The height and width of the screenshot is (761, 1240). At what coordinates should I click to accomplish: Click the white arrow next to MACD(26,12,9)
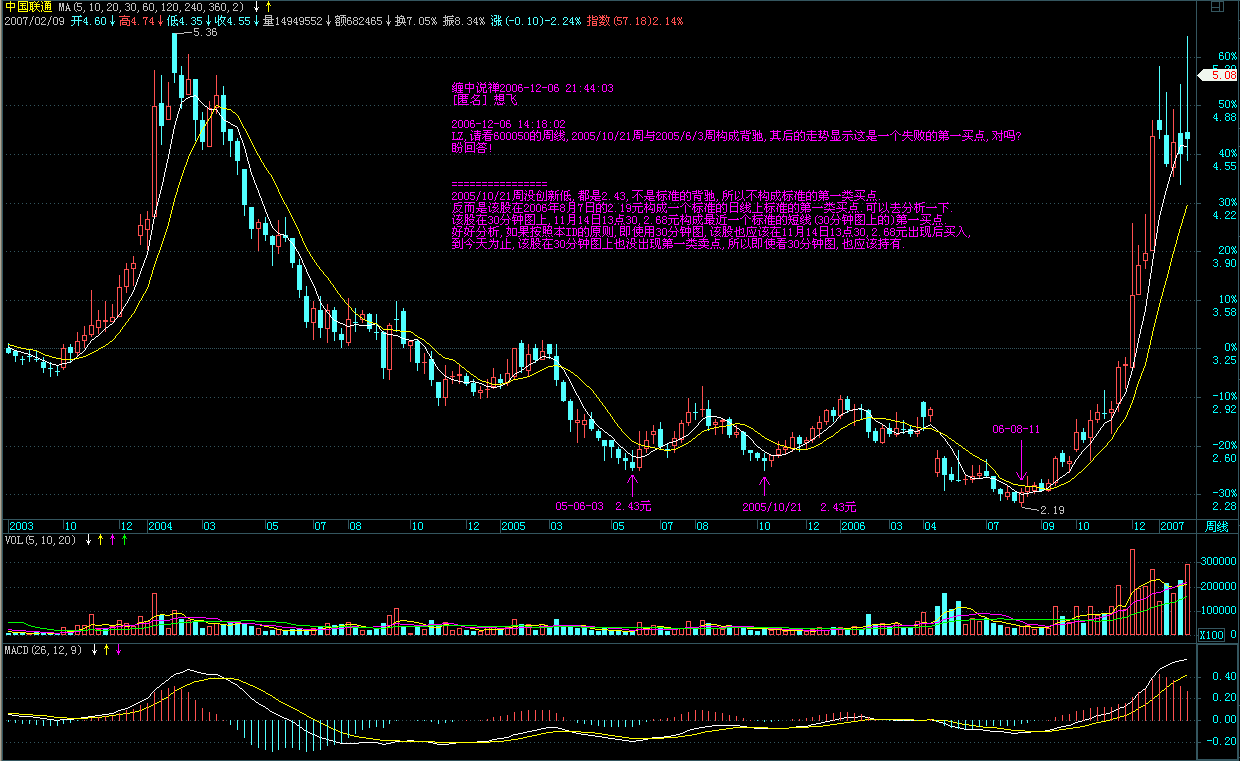(95, 650)
